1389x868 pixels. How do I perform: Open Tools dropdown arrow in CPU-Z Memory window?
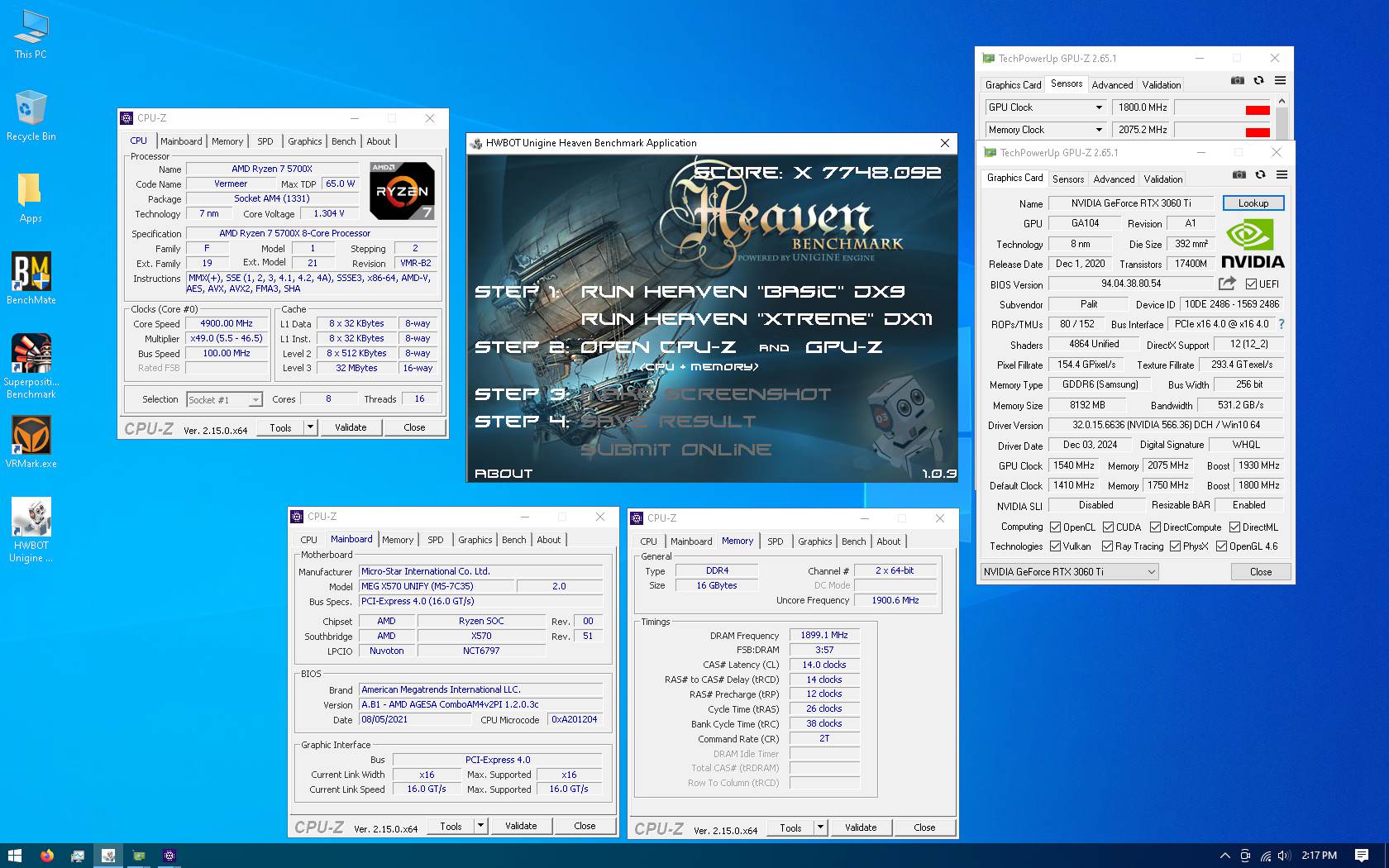[x=820, y=827]
